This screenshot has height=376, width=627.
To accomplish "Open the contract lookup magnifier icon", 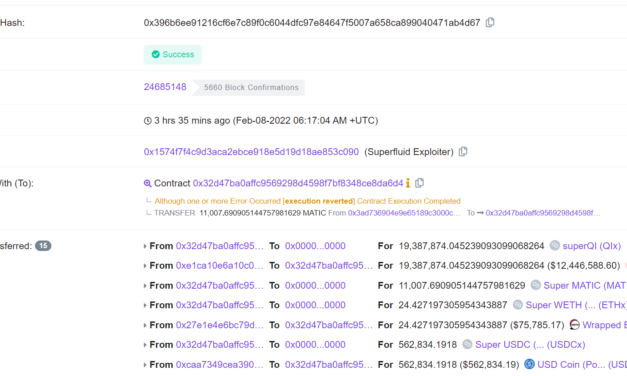I will coord(148,183).
